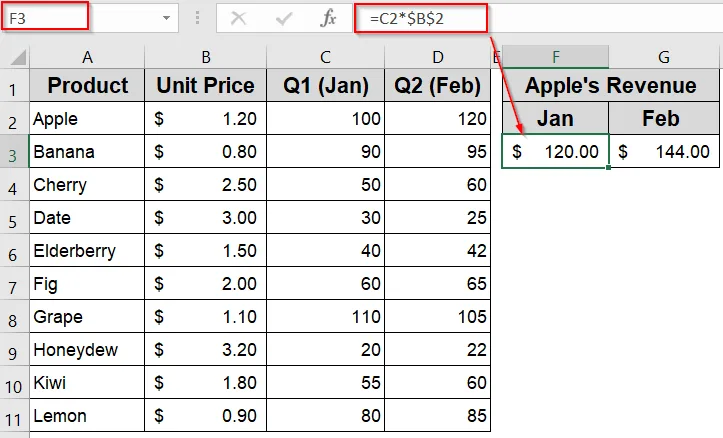Select row 6 header

click(x=15, y=250)
